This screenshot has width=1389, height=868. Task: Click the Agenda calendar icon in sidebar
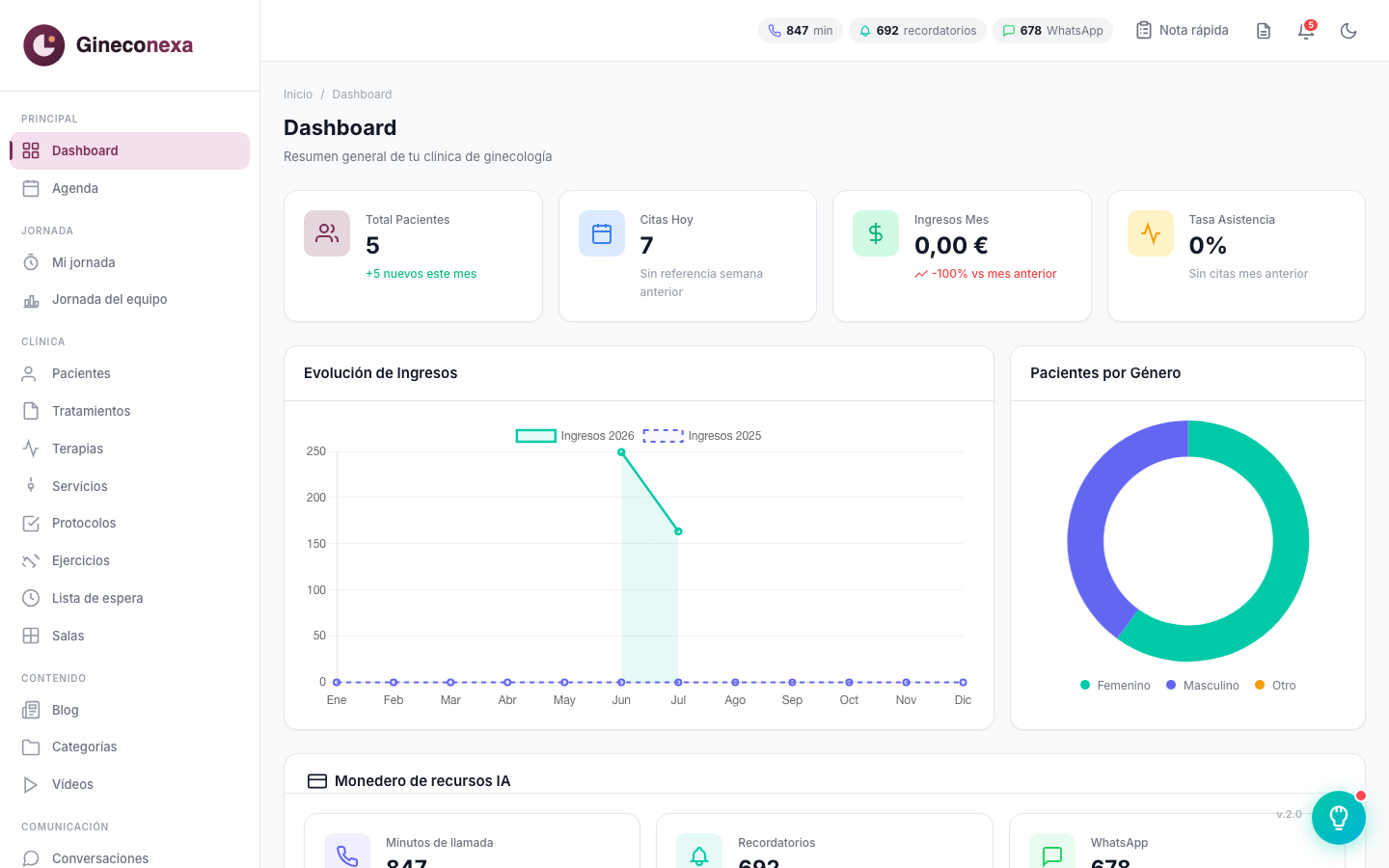[31, 188]
